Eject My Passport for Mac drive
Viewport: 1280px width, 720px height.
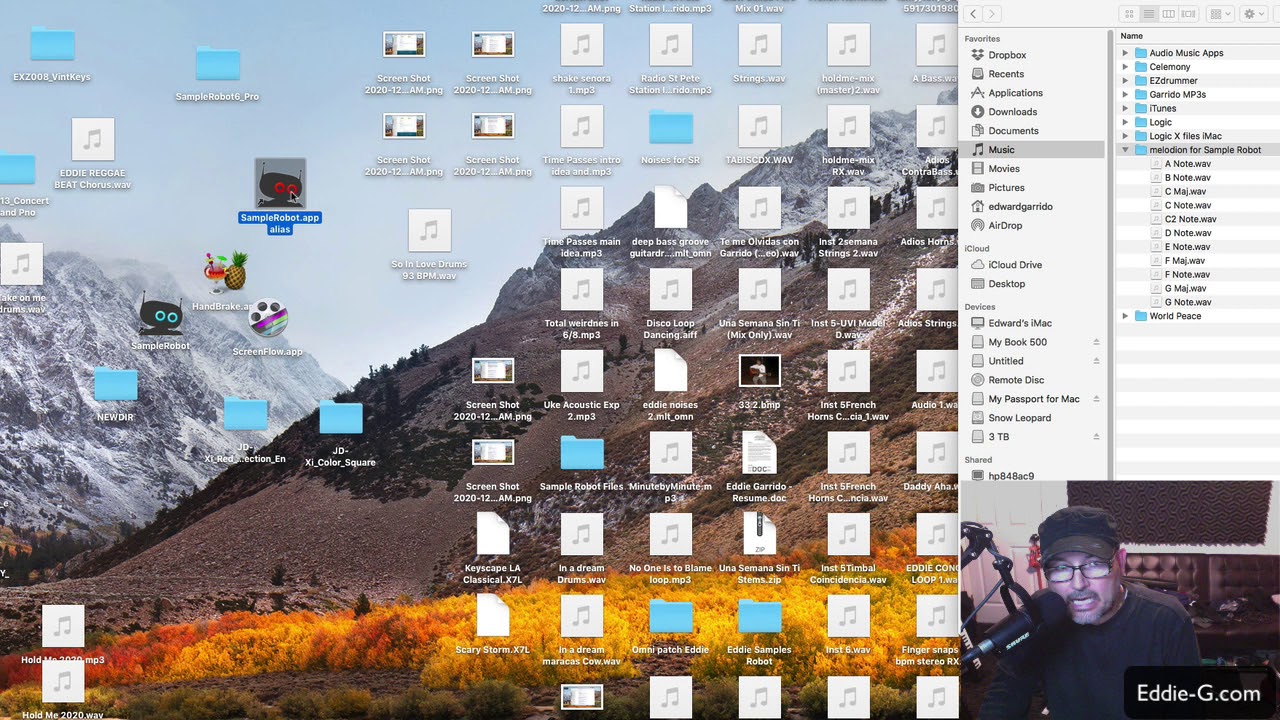click(x=1096, y=399)
